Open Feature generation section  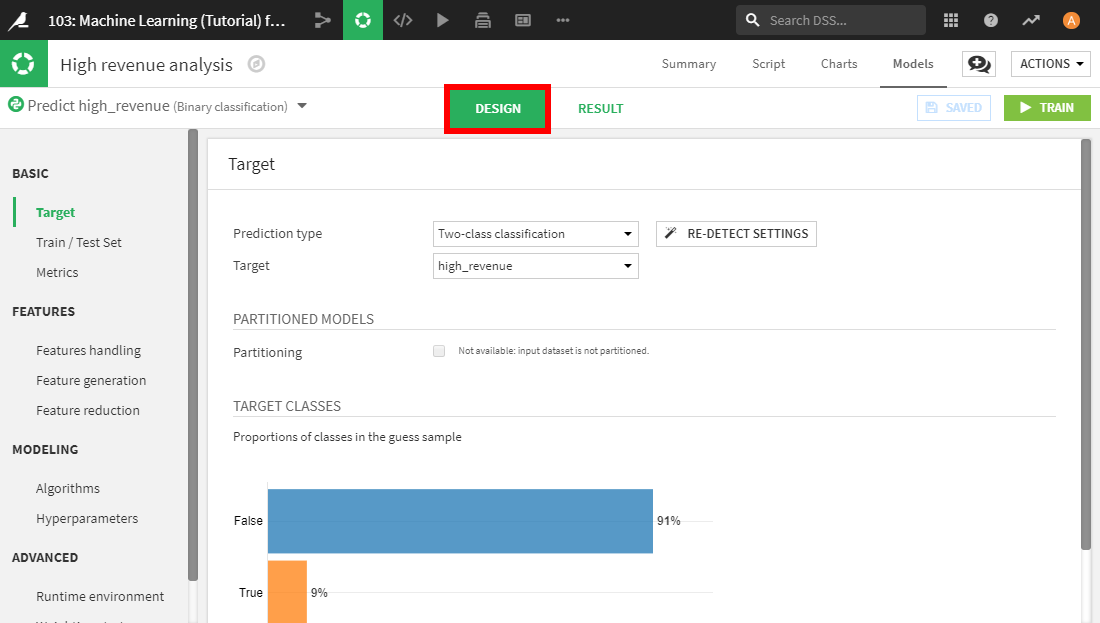[91, 381]
